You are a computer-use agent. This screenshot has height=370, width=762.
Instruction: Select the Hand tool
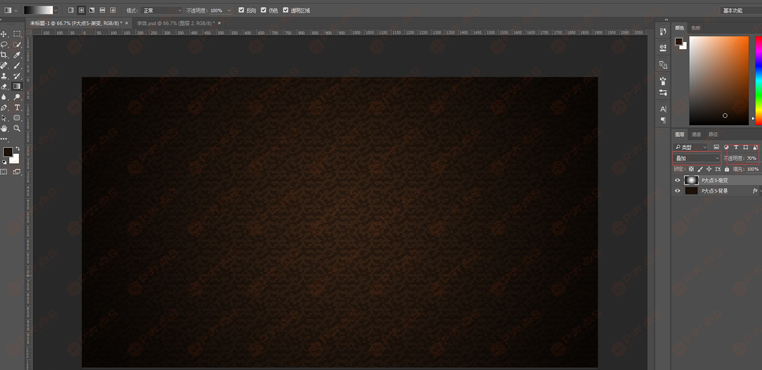tap(4, 128)
